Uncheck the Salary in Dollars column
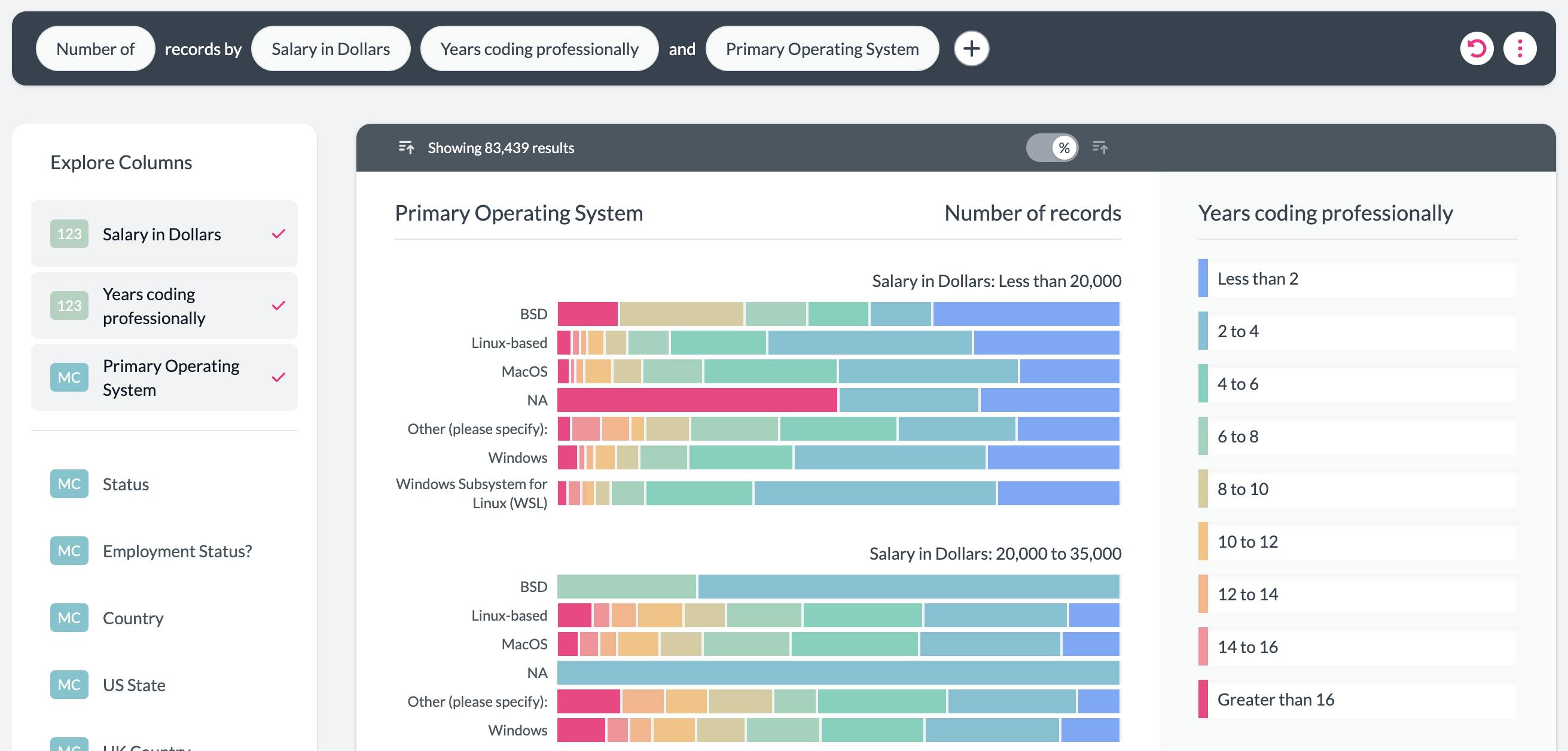The image size is (1568, 751). point(279,234)
